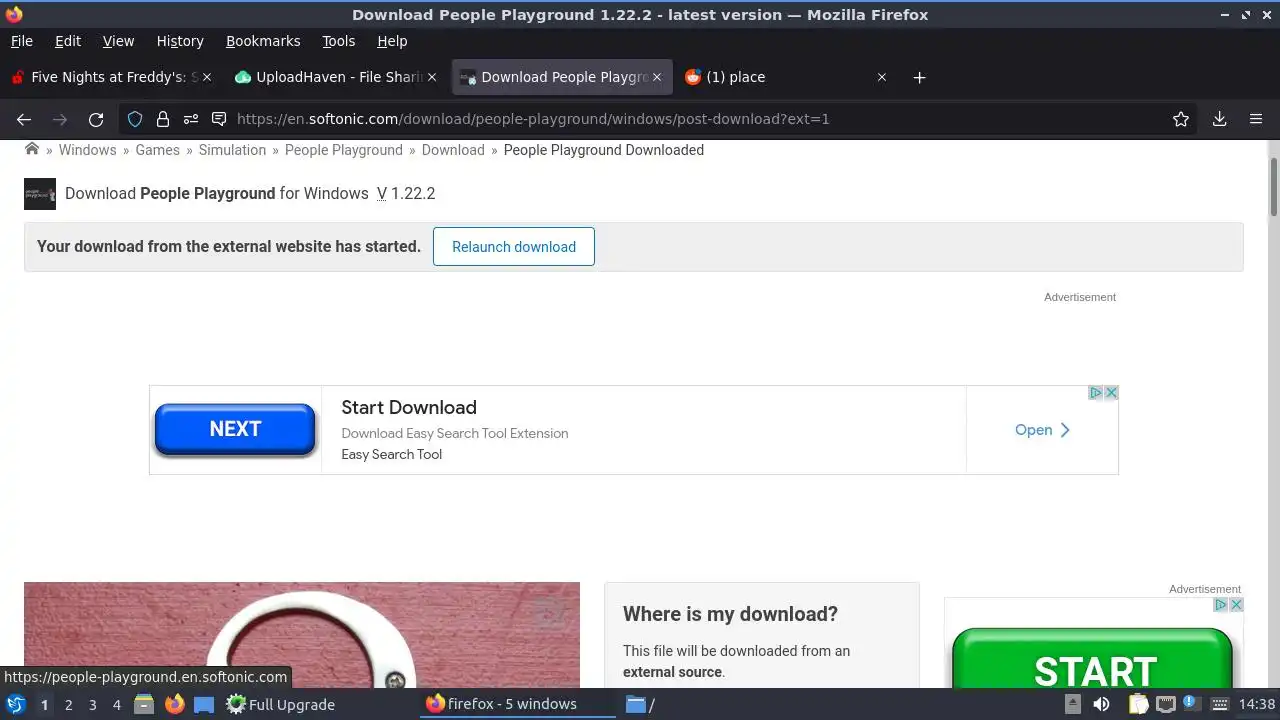The image size is (1280, 720).
Task: Open the Download breadcrumb link
Action: (x=453, y=150)
